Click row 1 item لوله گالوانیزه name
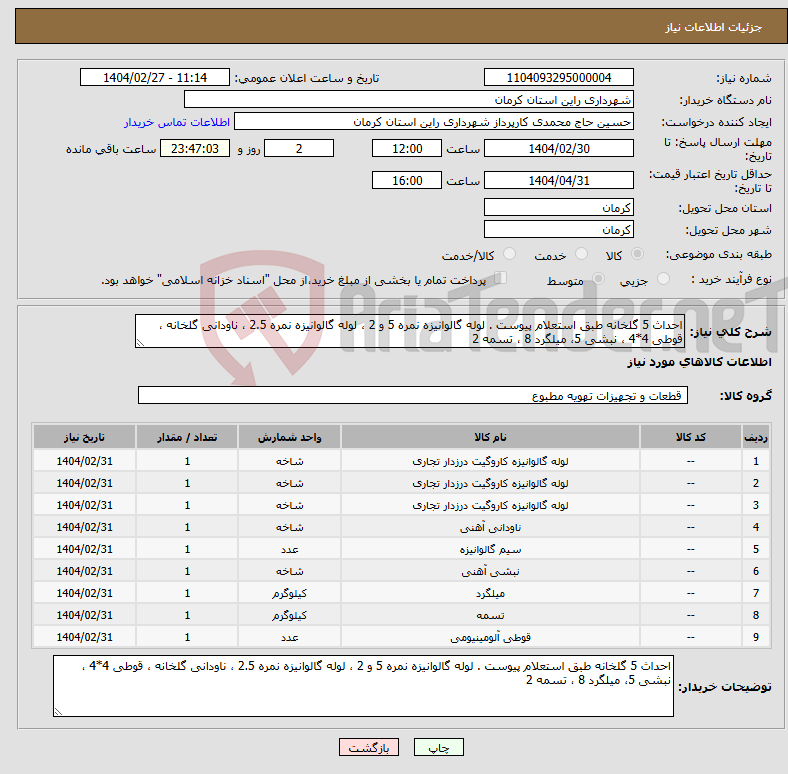This screenshot has height=774, width=788. (490, 461)
